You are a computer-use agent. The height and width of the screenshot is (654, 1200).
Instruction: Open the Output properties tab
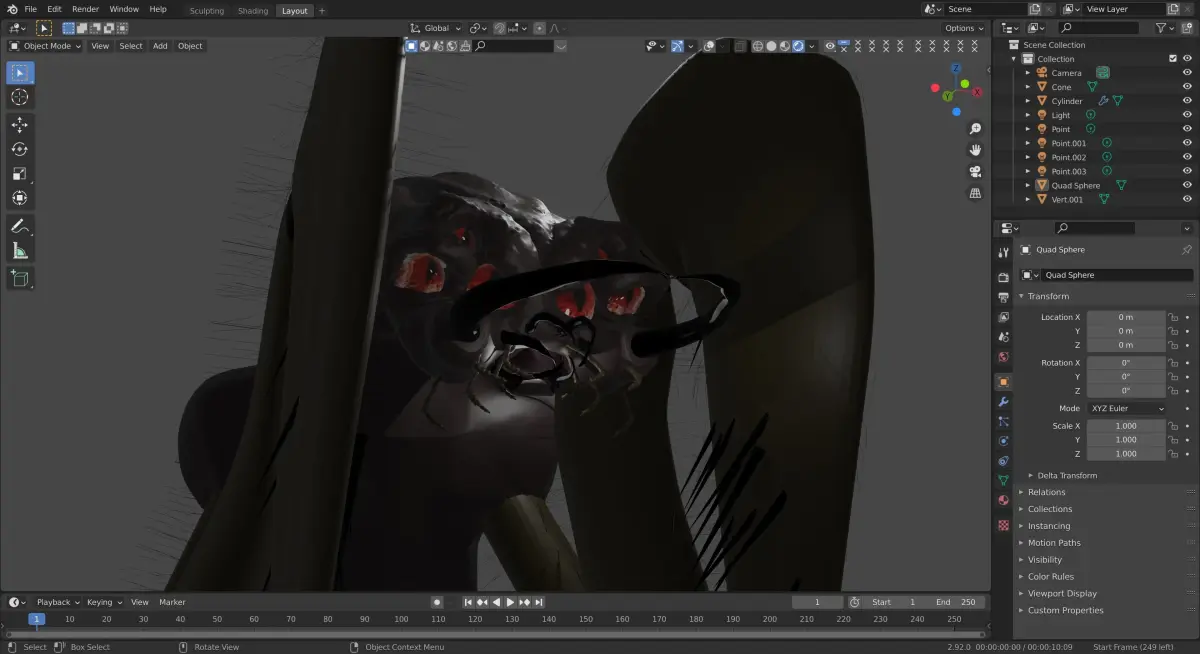pyautogui.click(x=1003, y=297)
